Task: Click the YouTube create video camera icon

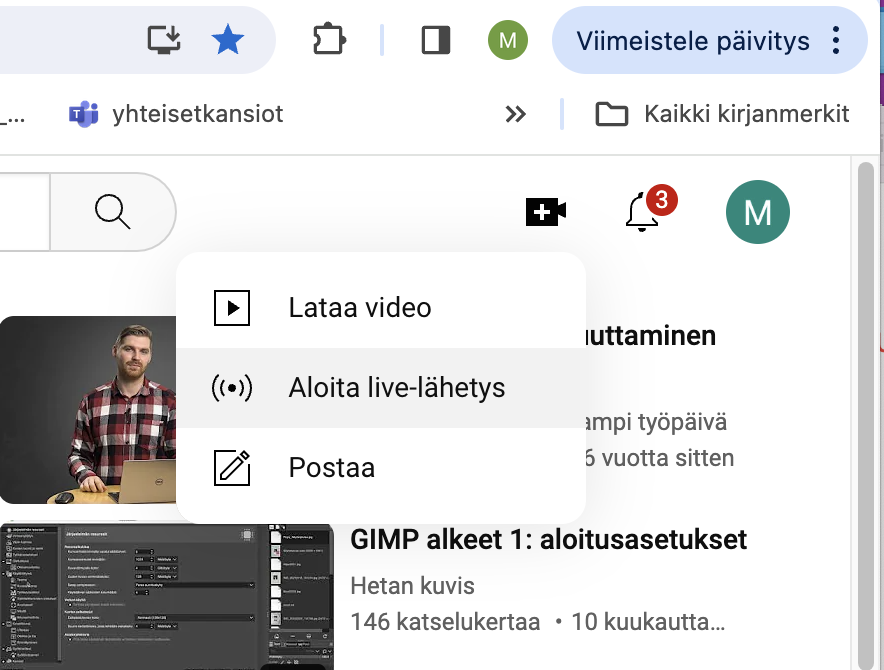Action: (545, 211)
